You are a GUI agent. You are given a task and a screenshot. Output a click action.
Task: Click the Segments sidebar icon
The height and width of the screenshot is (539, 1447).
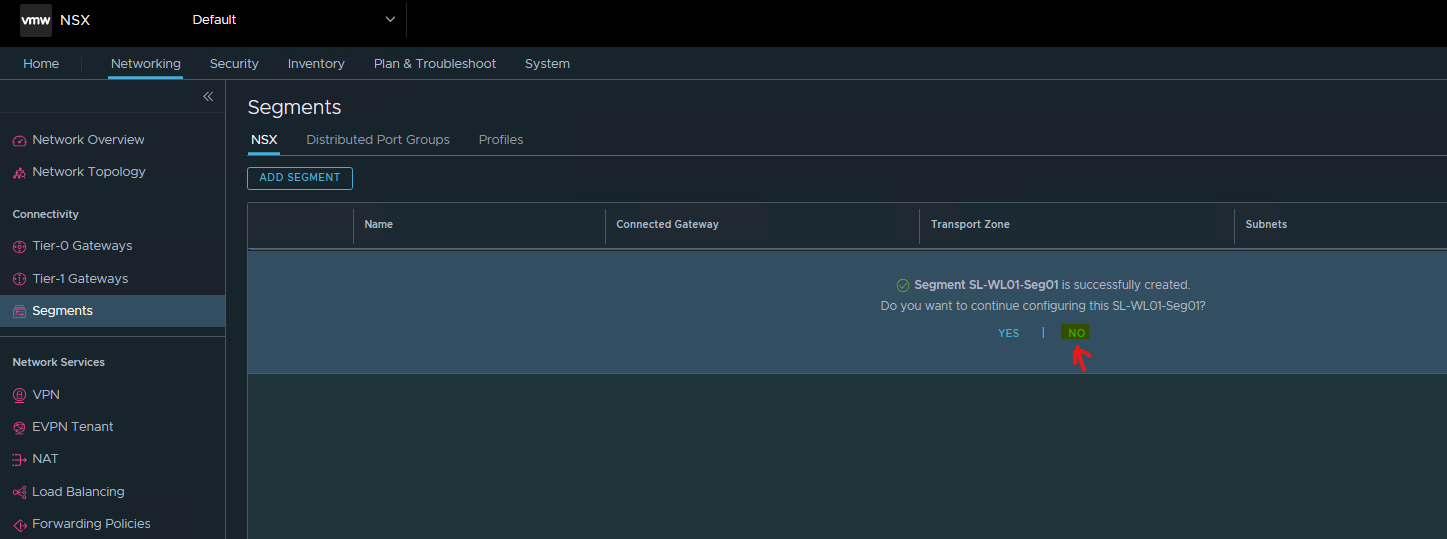19,311
